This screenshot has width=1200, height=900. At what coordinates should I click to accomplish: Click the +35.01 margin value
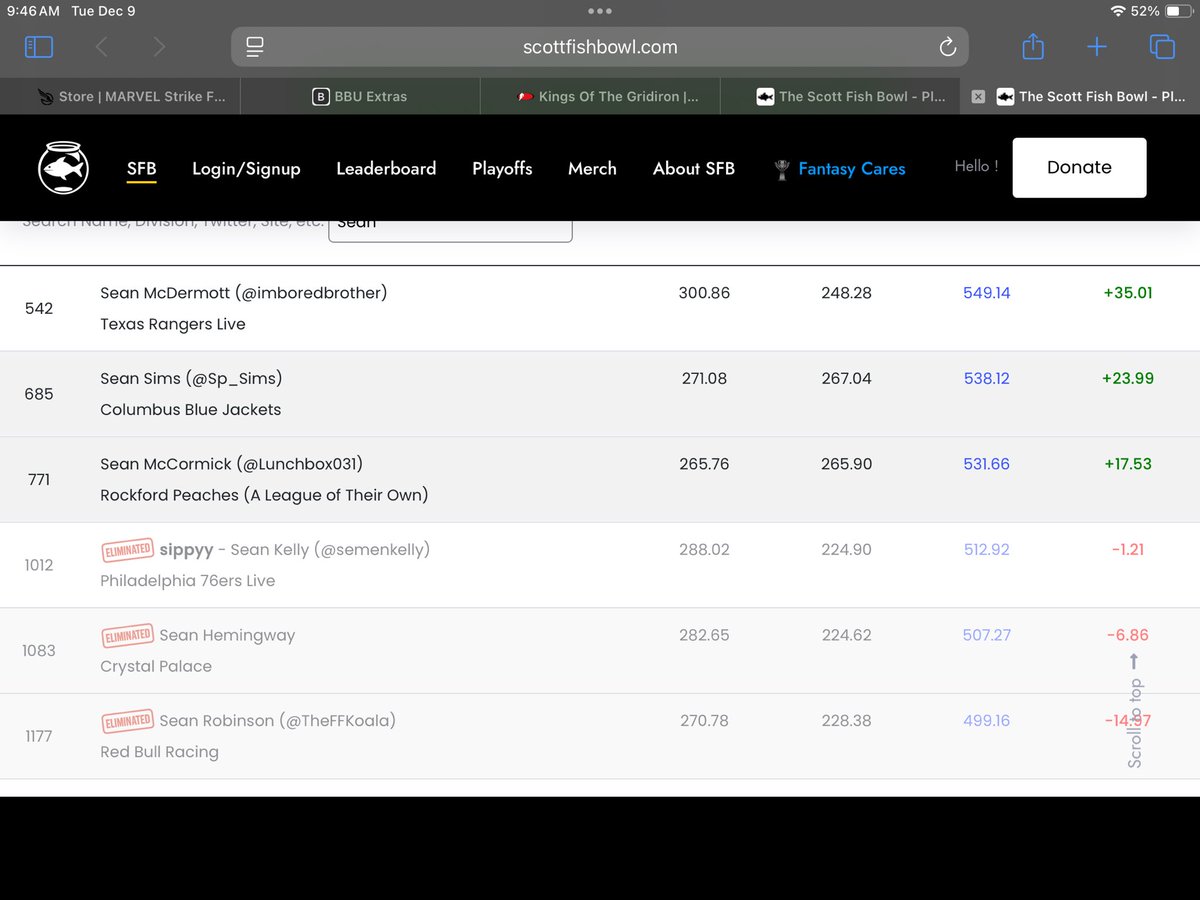coord(1128,293)
